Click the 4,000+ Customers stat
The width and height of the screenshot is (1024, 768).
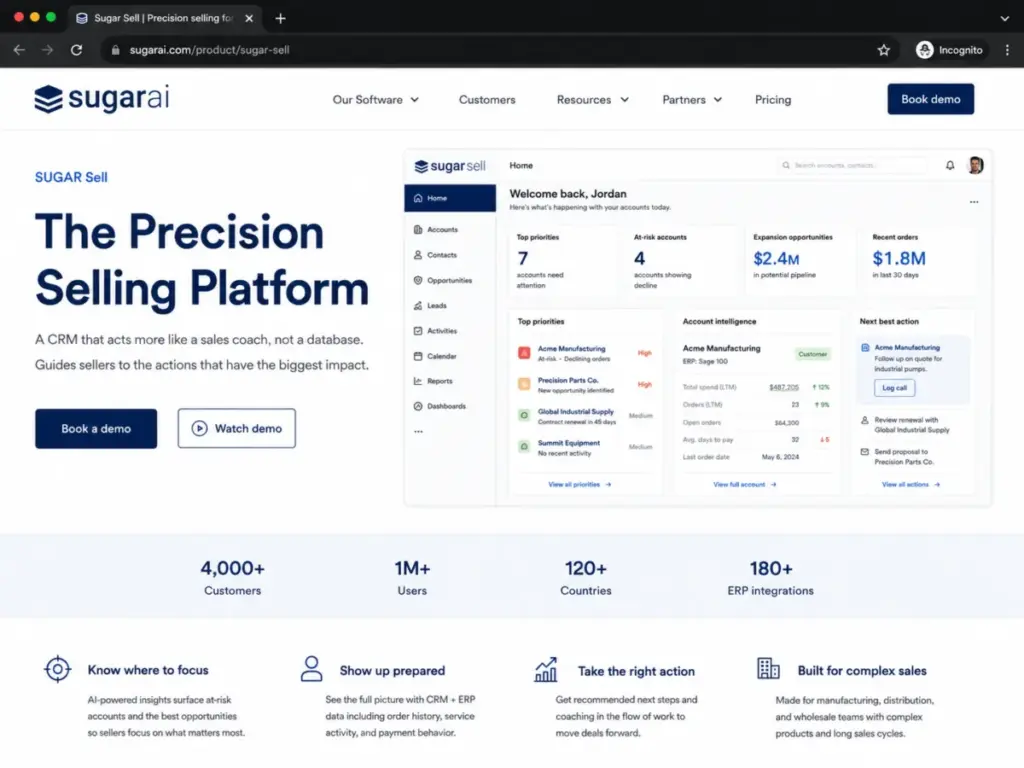tap(232, 577)
